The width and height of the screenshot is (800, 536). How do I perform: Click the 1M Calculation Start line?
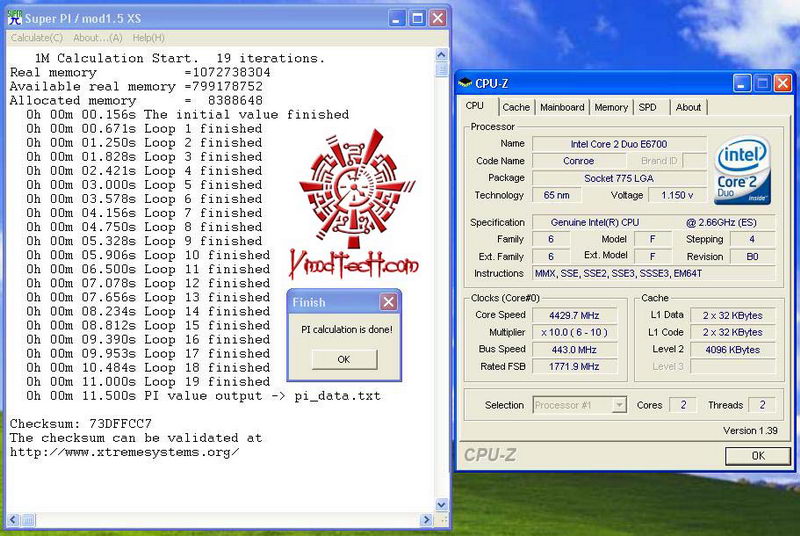[180, 58]
